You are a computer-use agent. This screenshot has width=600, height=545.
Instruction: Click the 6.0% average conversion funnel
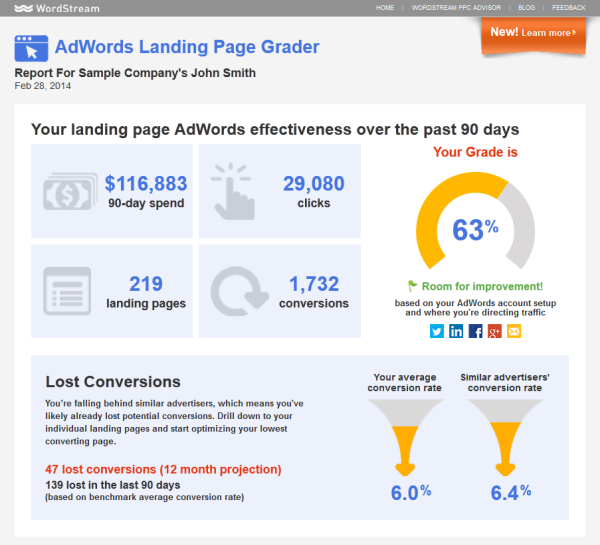tap(405, 437)
